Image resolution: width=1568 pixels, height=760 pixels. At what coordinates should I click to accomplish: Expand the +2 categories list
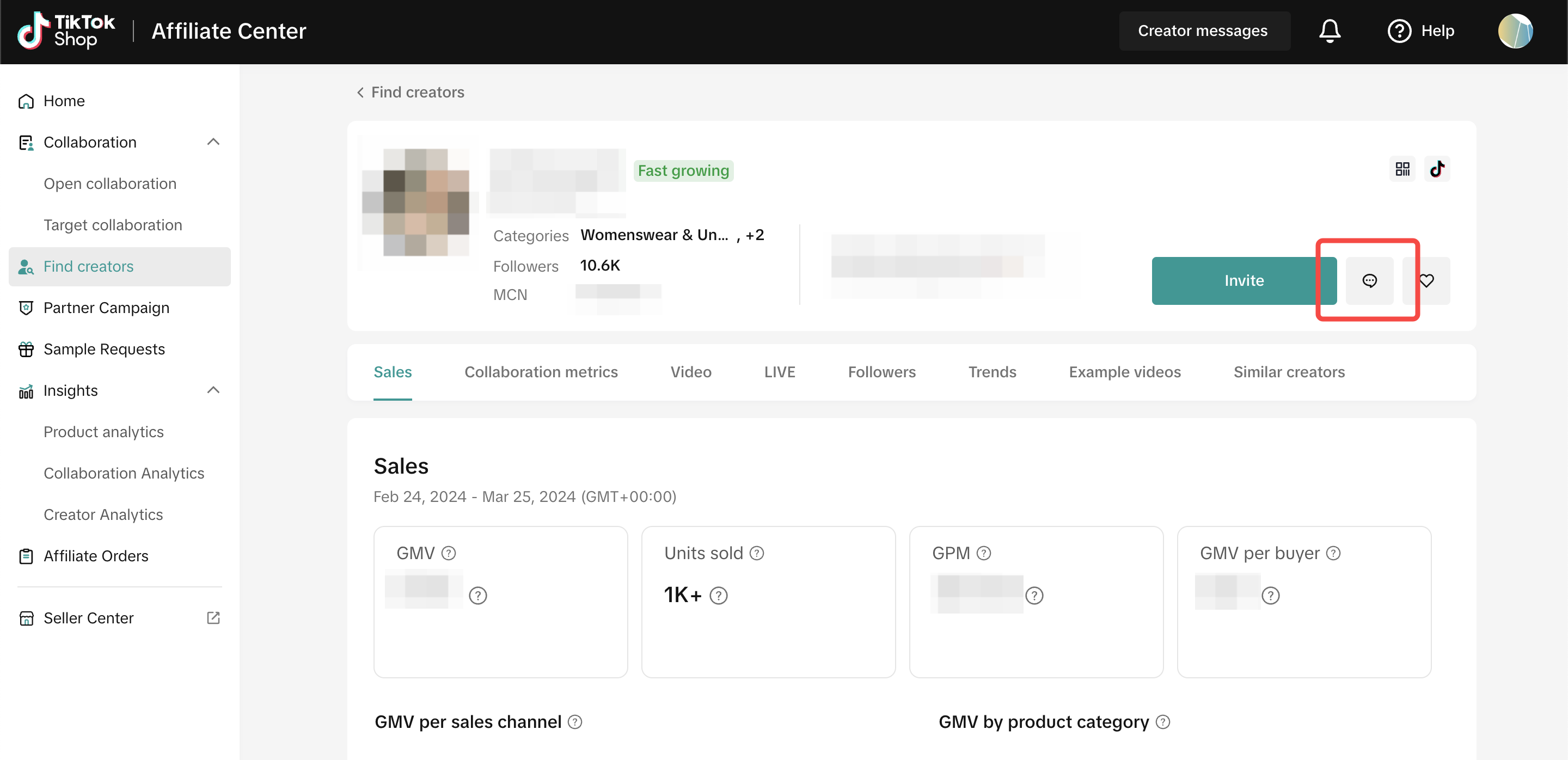[754, 235]
